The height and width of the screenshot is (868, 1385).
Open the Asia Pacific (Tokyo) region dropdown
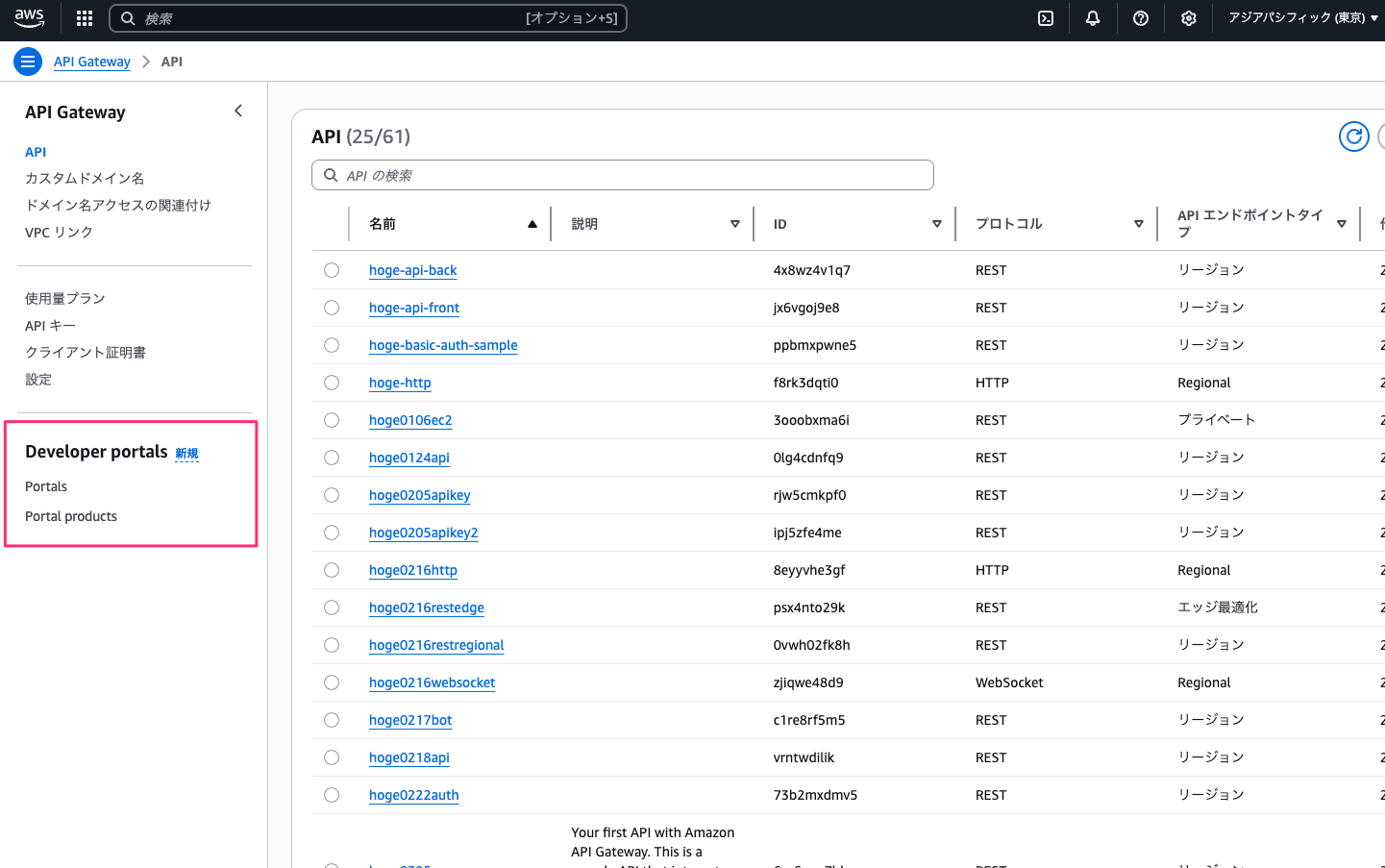tap(1302, 18)
